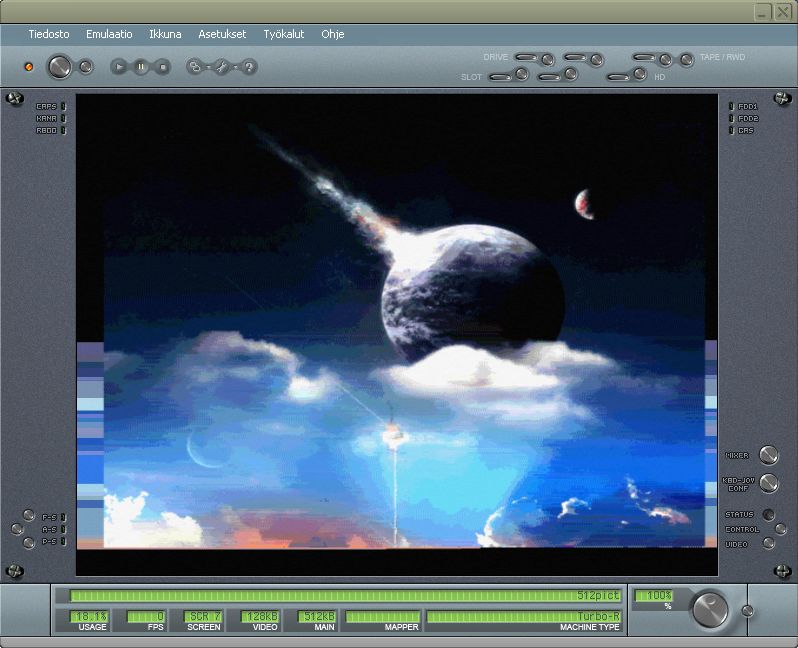Click the round button beside A-S label
798x648 pixels.
(17, 529)
